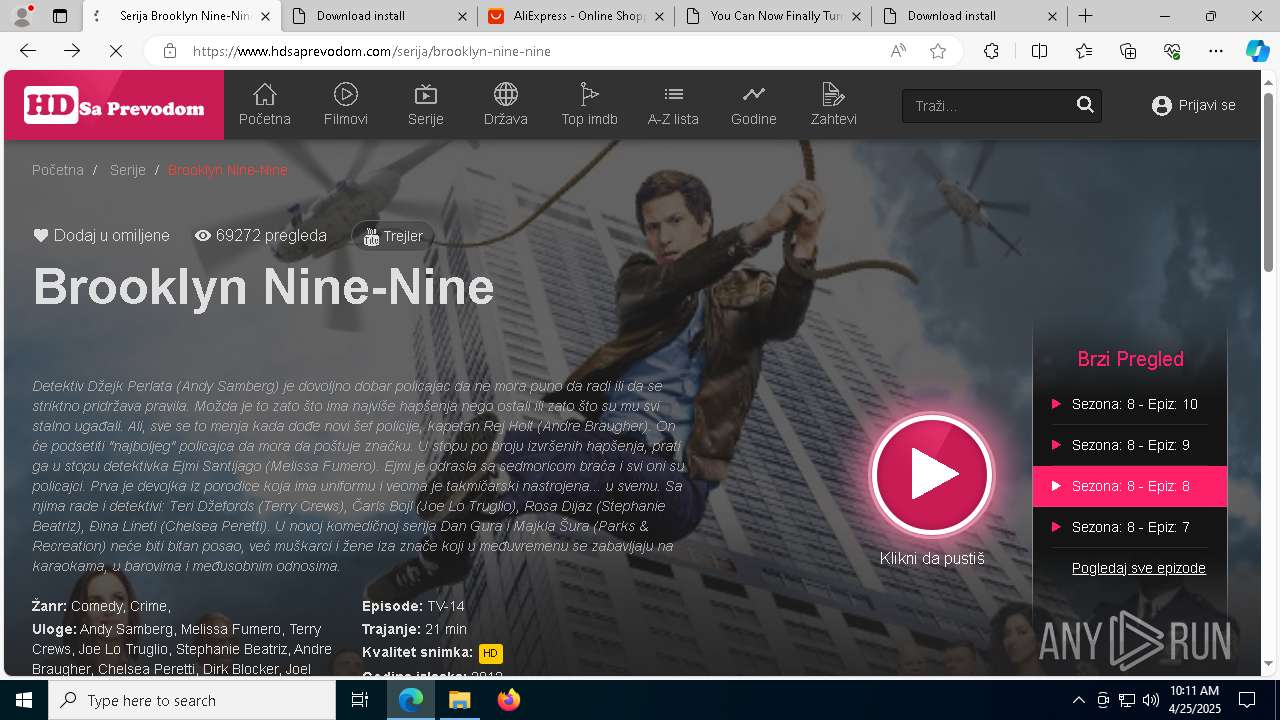Viewport: 1280px width, 720px height.
Task: Close the AliExpress tab
Action: (x=659, y=16)
